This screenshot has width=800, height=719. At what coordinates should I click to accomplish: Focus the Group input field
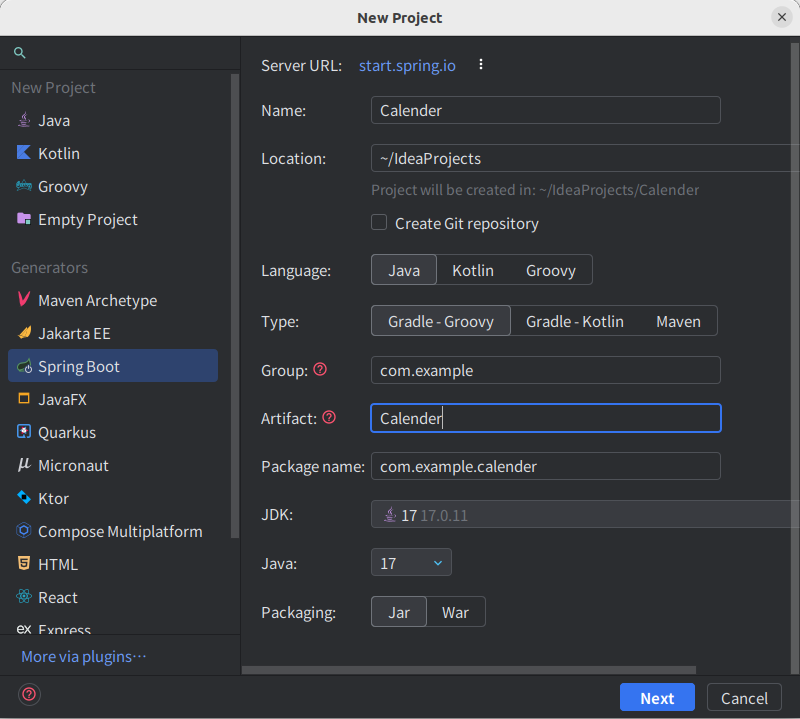coord(545,370)
